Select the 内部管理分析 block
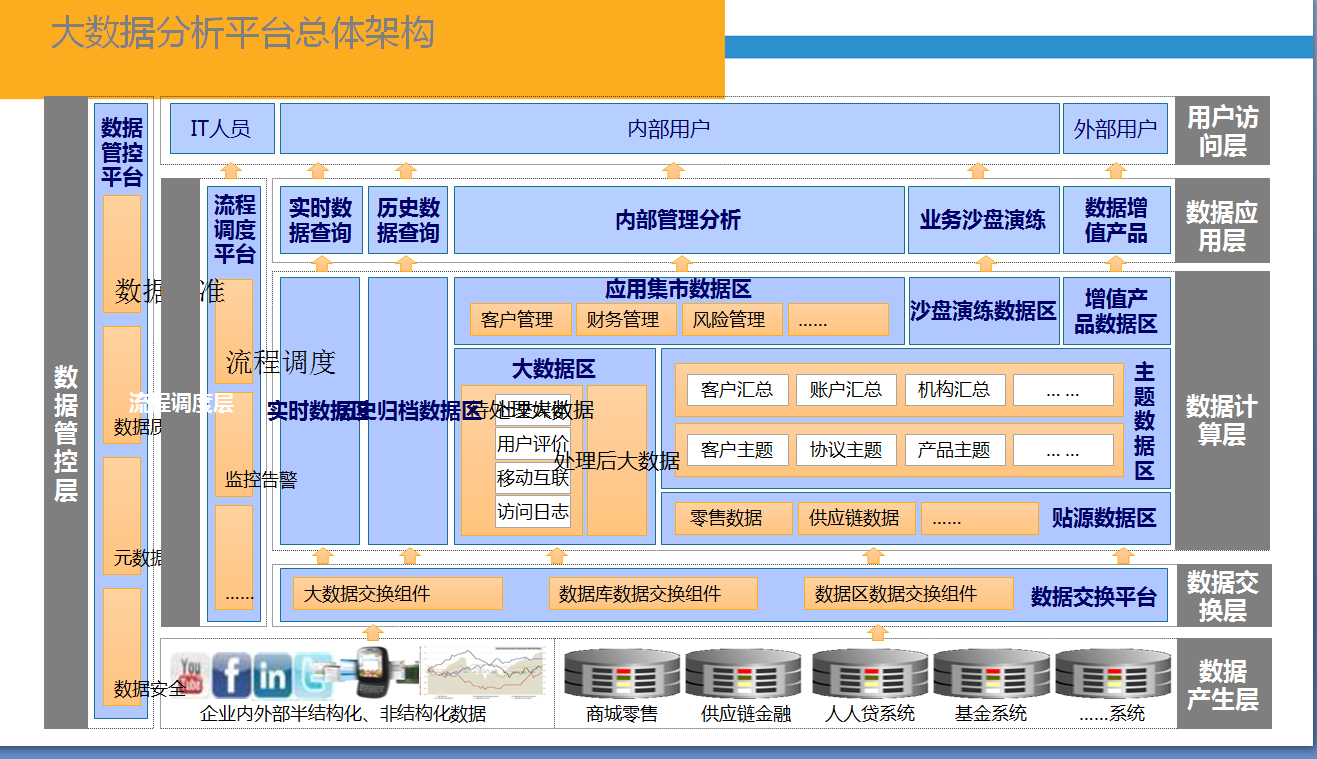Image resolution: width=1317 pixels, height=759 pixels. pyautogui.click(x=679, y=220)
